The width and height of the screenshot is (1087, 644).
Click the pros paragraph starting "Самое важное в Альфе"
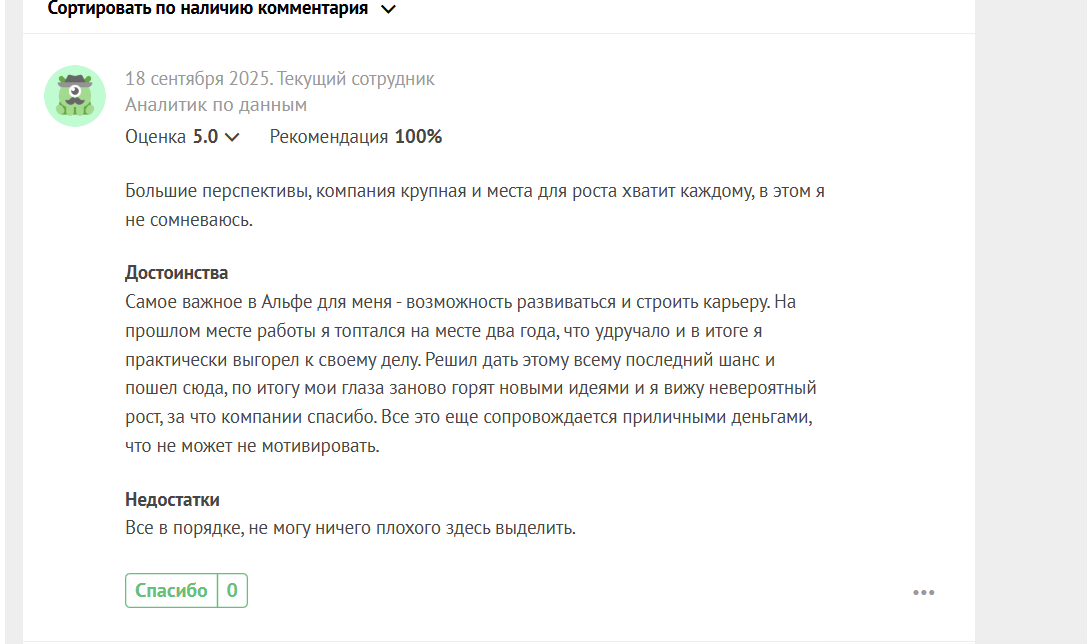click(471, 374)
